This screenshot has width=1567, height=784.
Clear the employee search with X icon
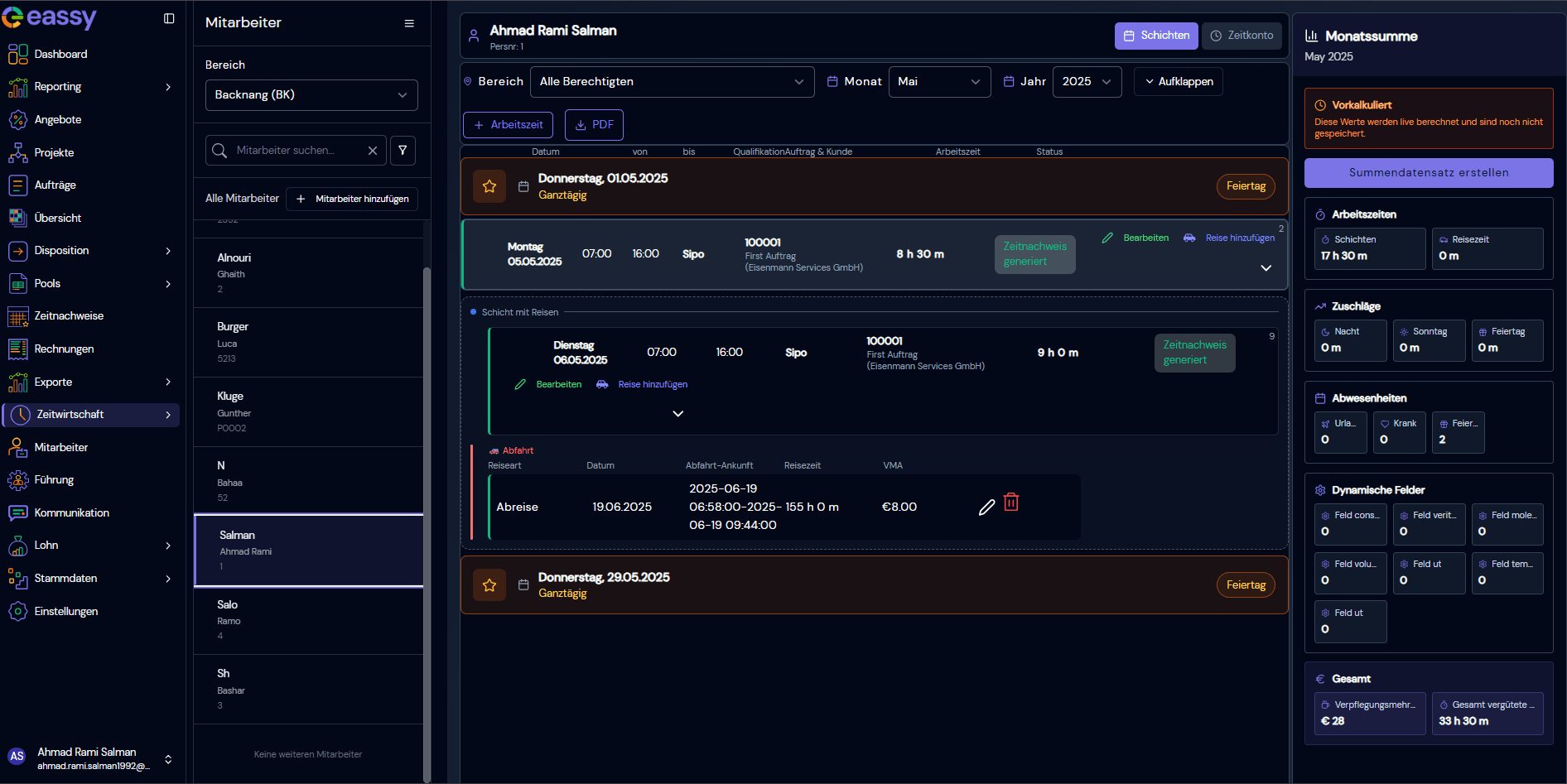pyautogui.click(x=373, y=151)
